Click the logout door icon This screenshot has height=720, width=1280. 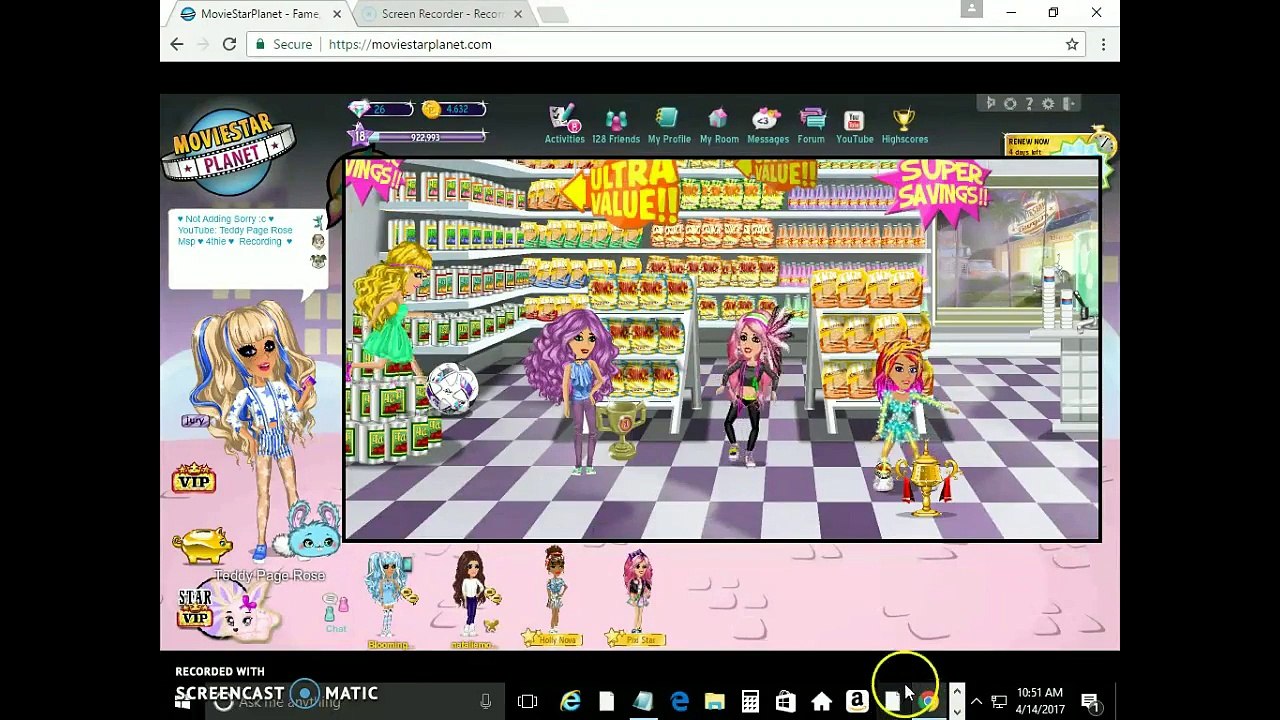(x=1068, y=103)
